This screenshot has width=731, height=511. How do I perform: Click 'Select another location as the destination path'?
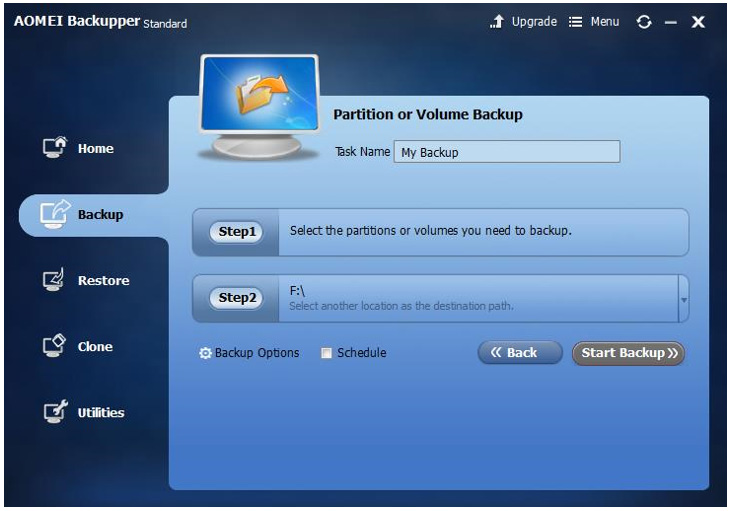coord(401,306)
